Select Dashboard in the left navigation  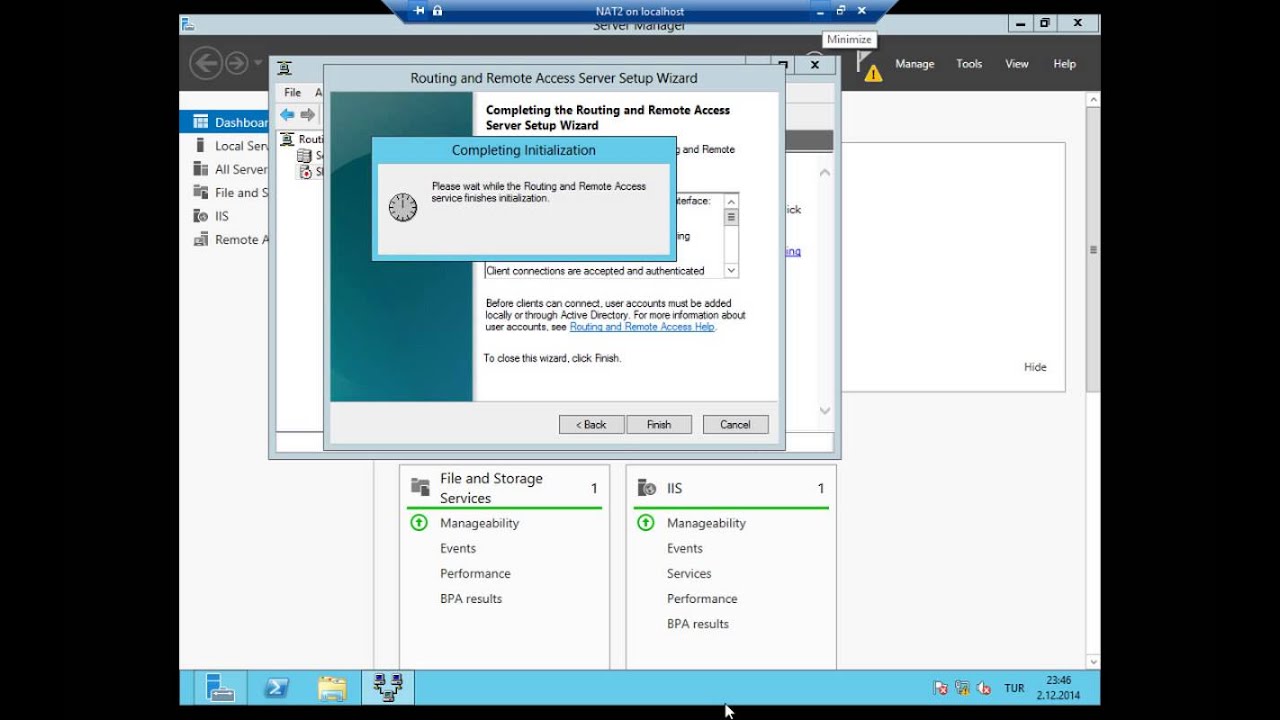(x=224, y=122)
